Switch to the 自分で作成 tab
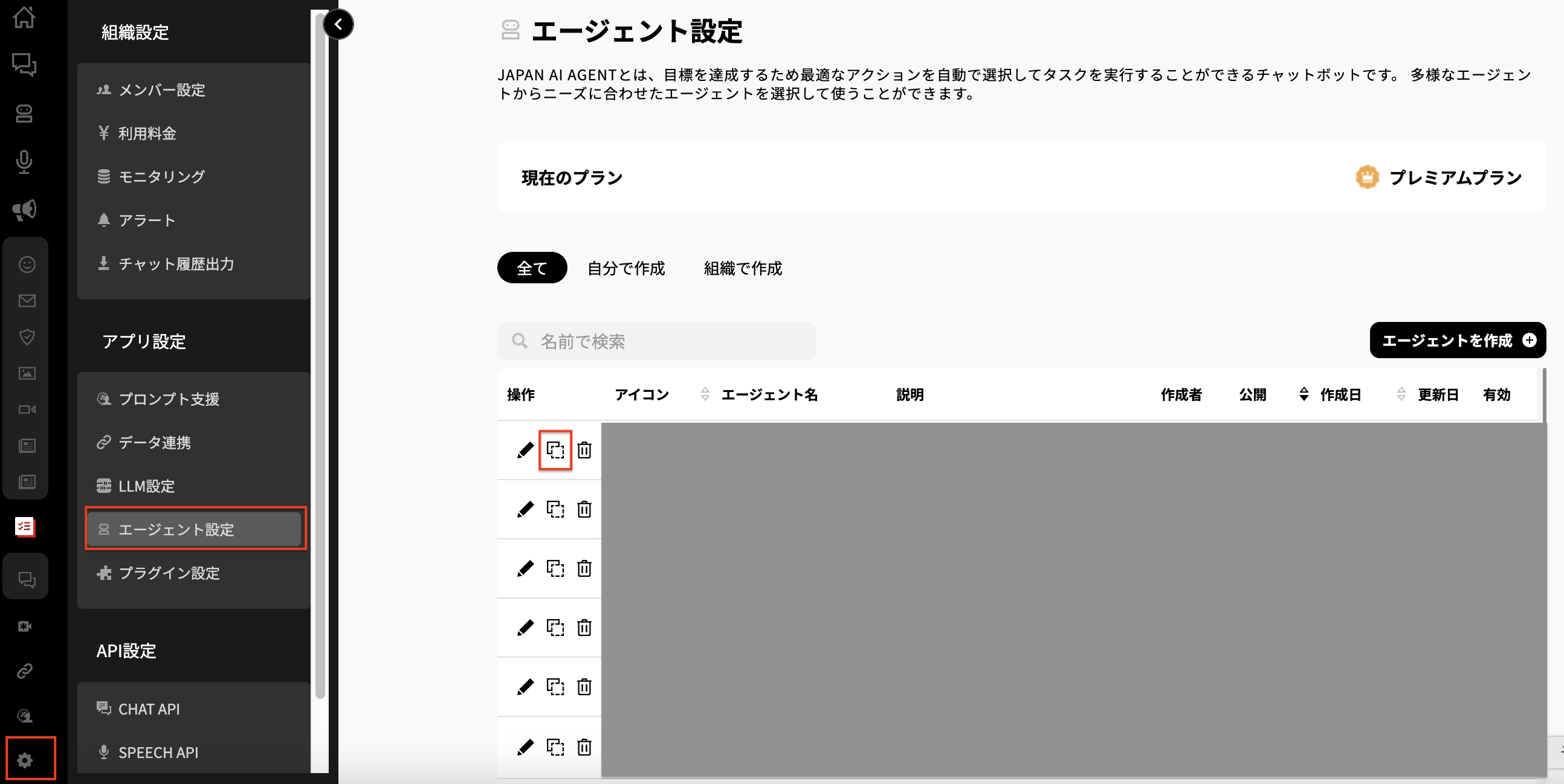Viewport: 1564px width, 784px height. click(627, 268)
